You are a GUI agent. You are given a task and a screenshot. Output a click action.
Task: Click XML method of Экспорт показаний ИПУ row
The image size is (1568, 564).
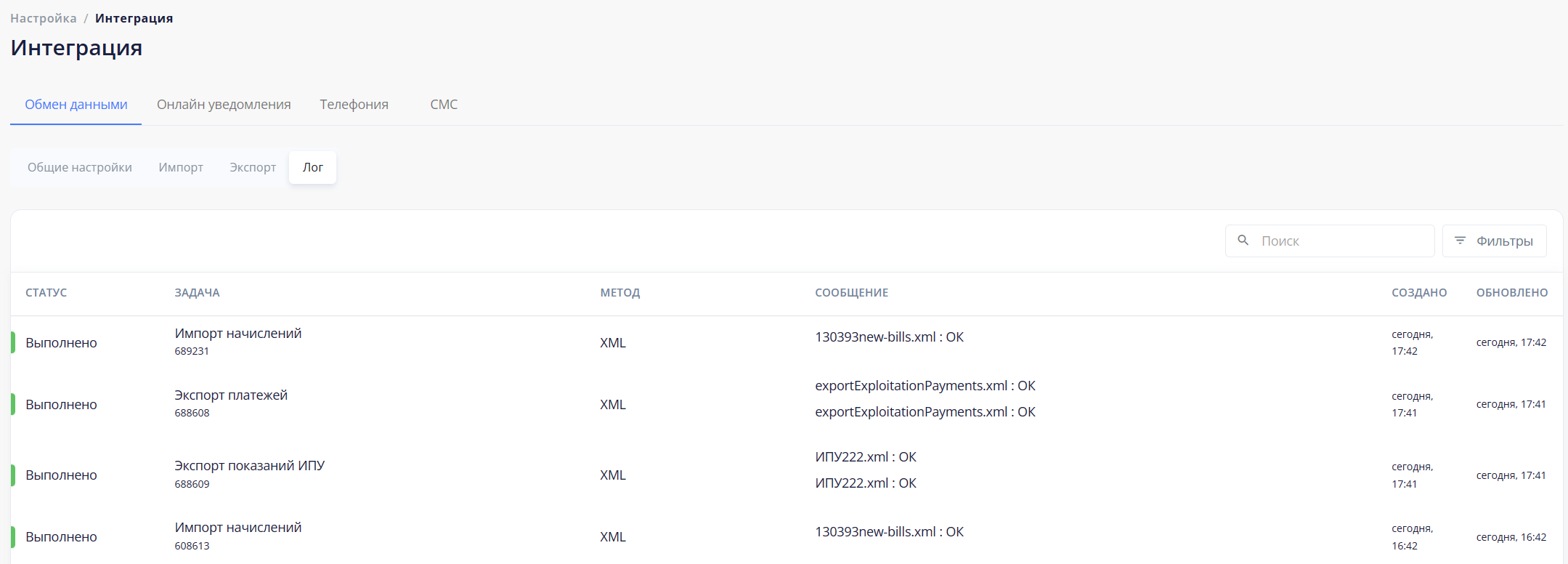tap(612, 475)
